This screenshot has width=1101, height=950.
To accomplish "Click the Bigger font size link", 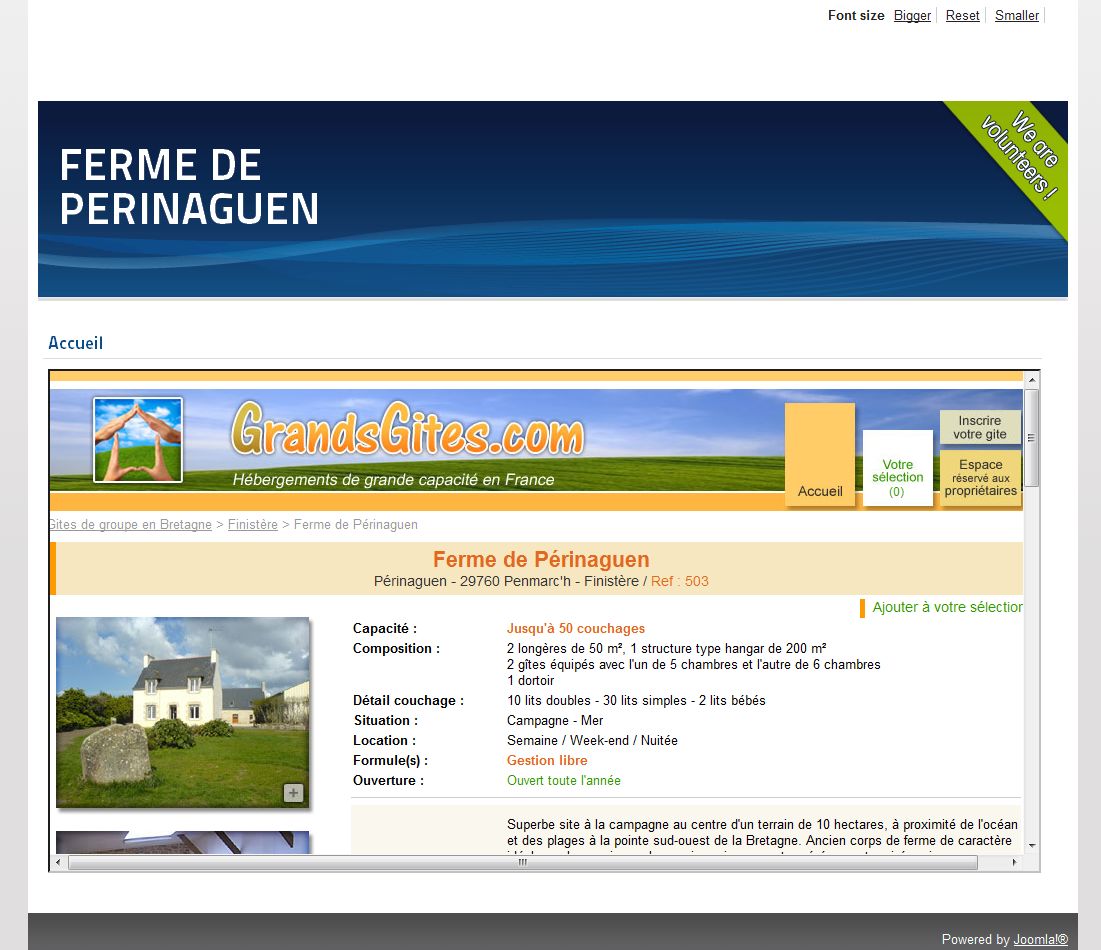I will tap(911, 15).
